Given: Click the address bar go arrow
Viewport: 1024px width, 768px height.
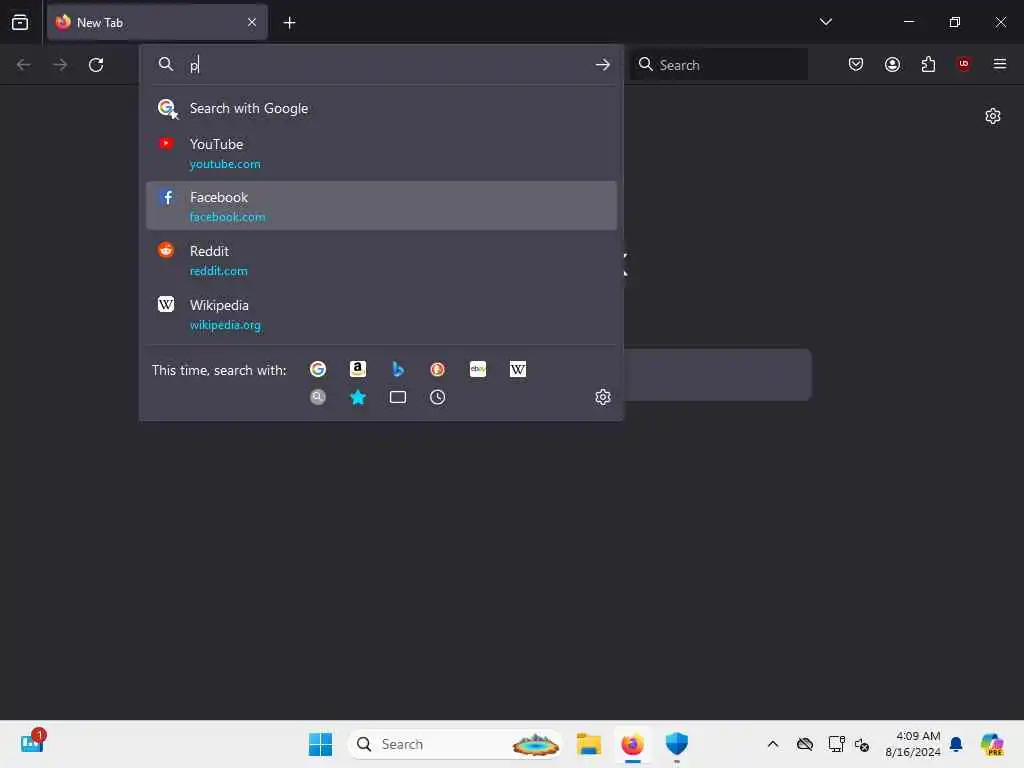Looking at the screenshot, I should [x=603, y=65].
